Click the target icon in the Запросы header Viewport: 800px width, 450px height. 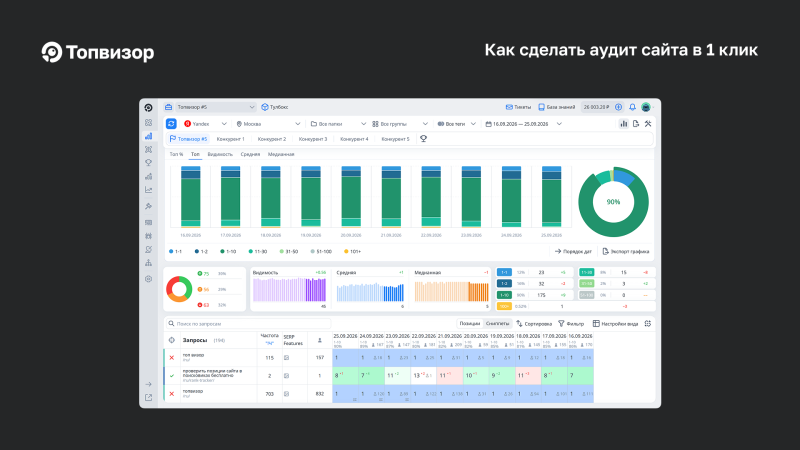click(x=171, y=340)
